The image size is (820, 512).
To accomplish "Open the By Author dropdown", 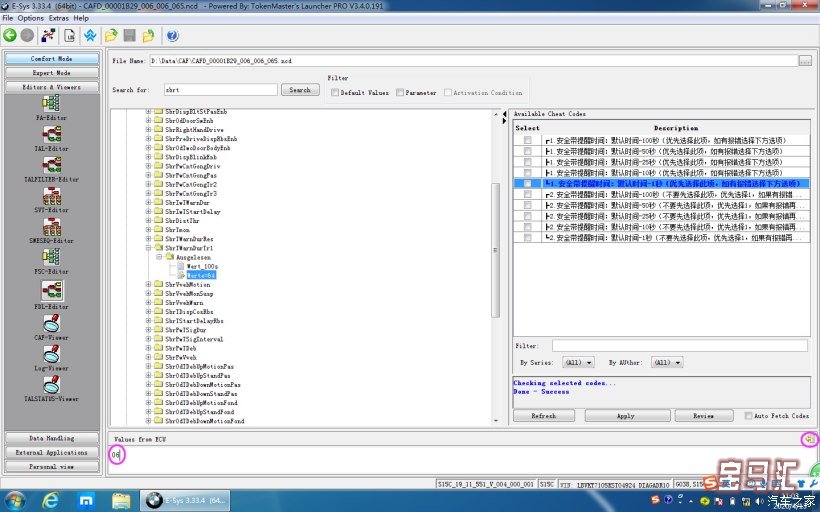I will [x=667, y=362].
